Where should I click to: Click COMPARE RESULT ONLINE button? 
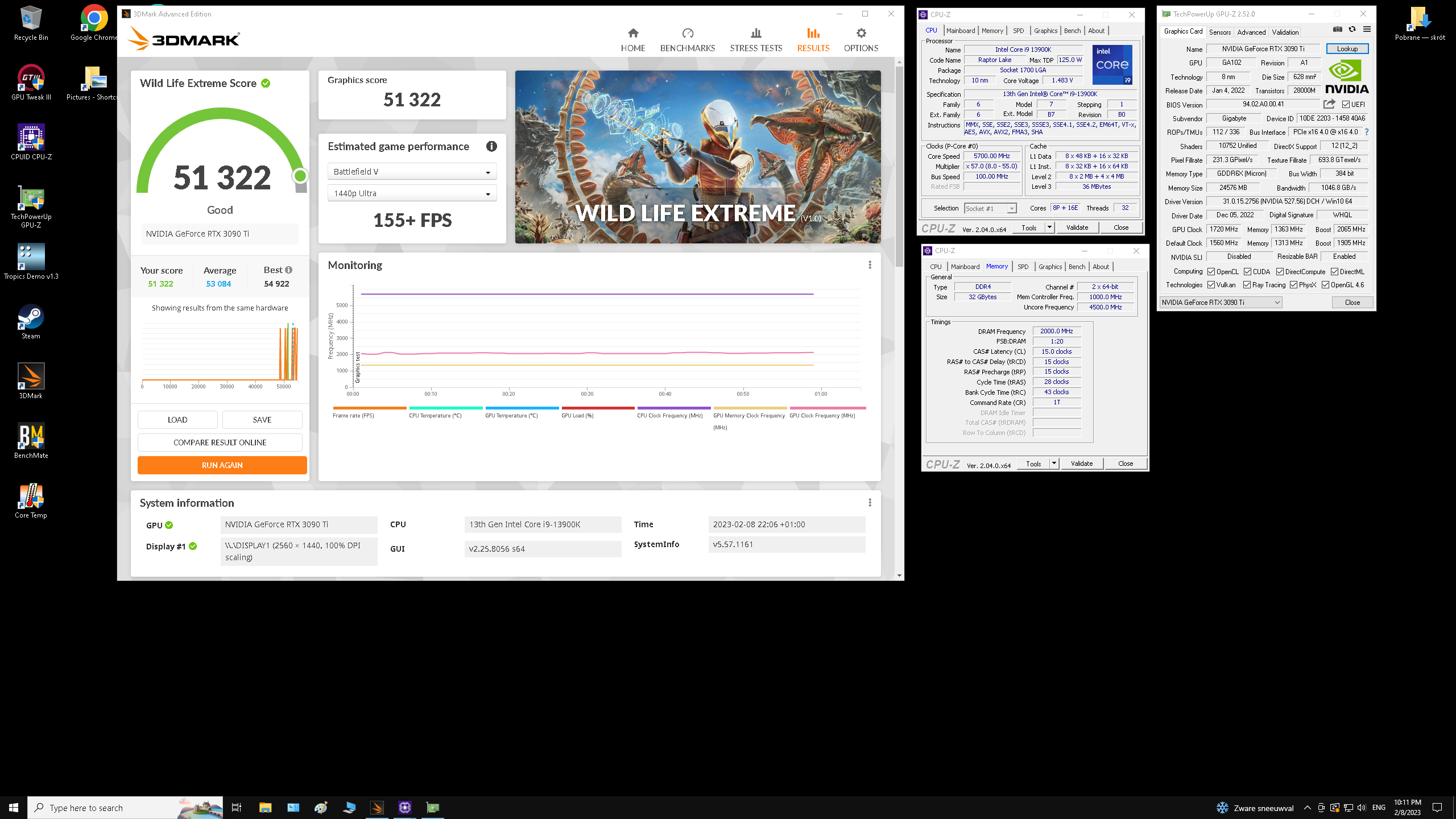click(220, 442)
